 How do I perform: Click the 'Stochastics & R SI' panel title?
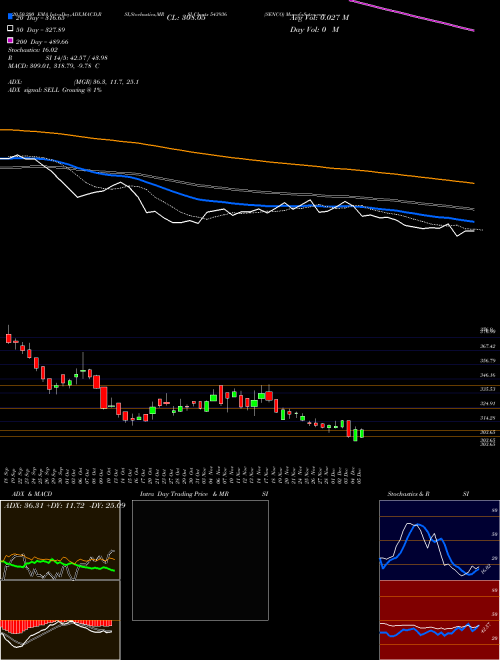pyautogui.click(x=428, y=494)
